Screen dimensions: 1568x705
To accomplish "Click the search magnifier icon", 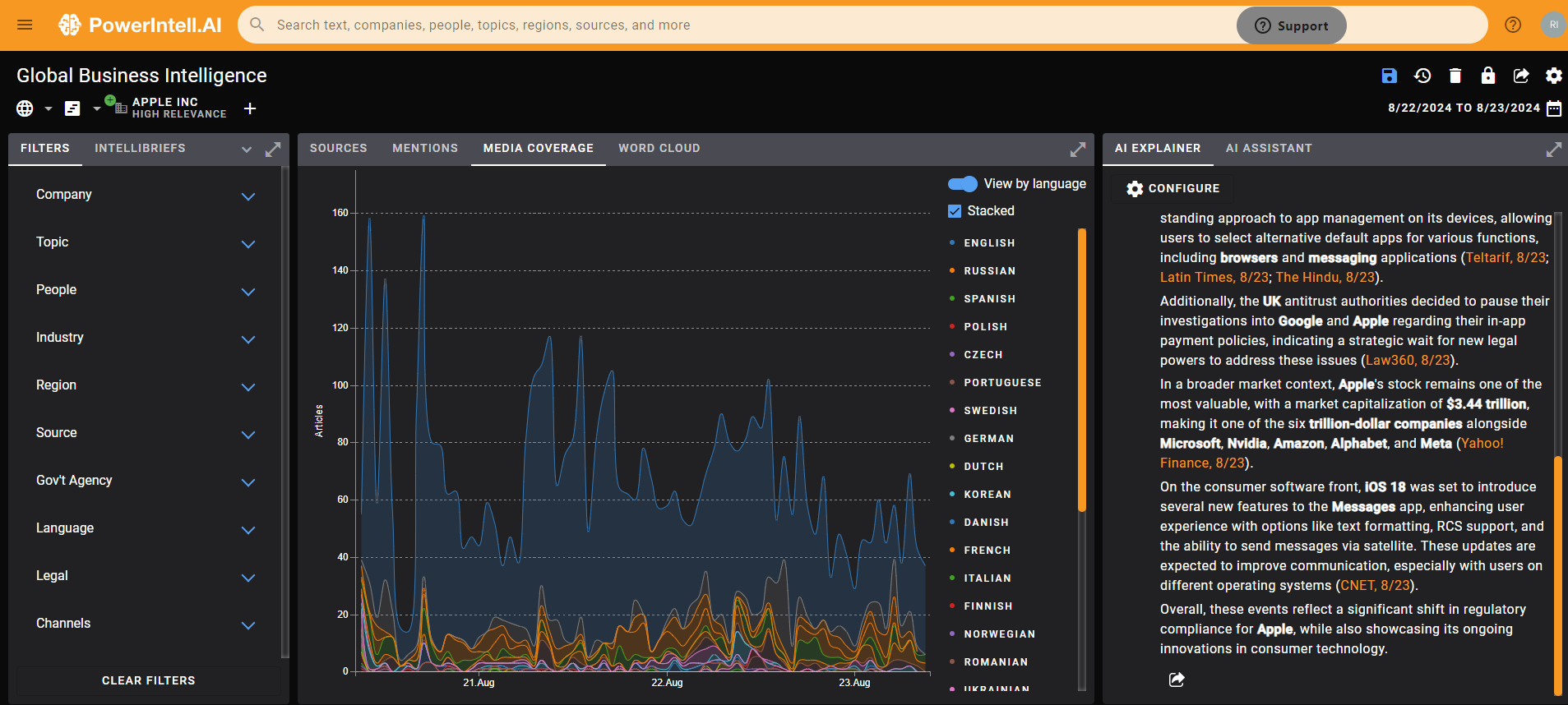I will point(257,25).
